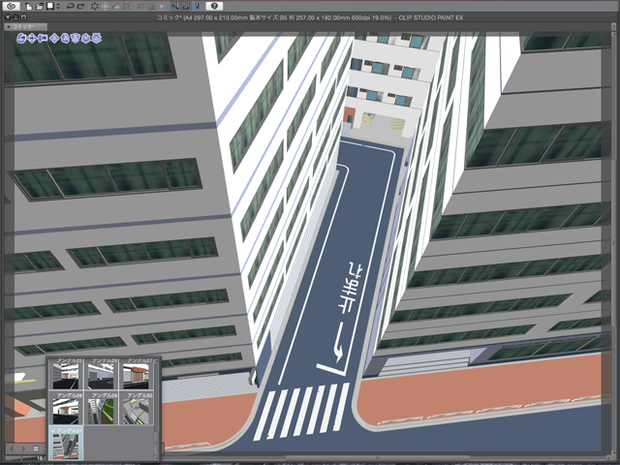Select the コミック* document tab
The image size is (620, 465).
point(25,26)
